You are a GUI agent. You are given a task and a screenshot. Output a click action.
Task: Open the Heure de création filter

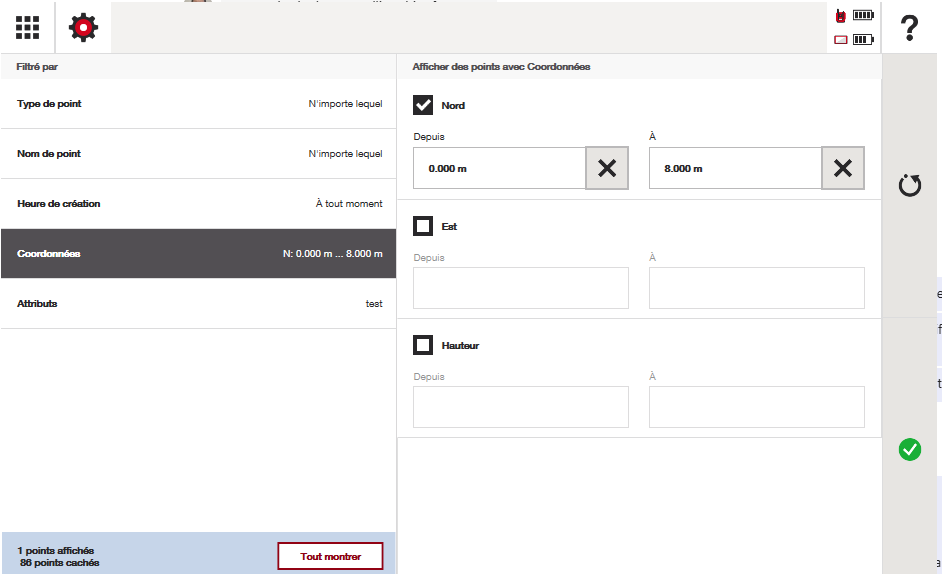[x=198, y=204]
